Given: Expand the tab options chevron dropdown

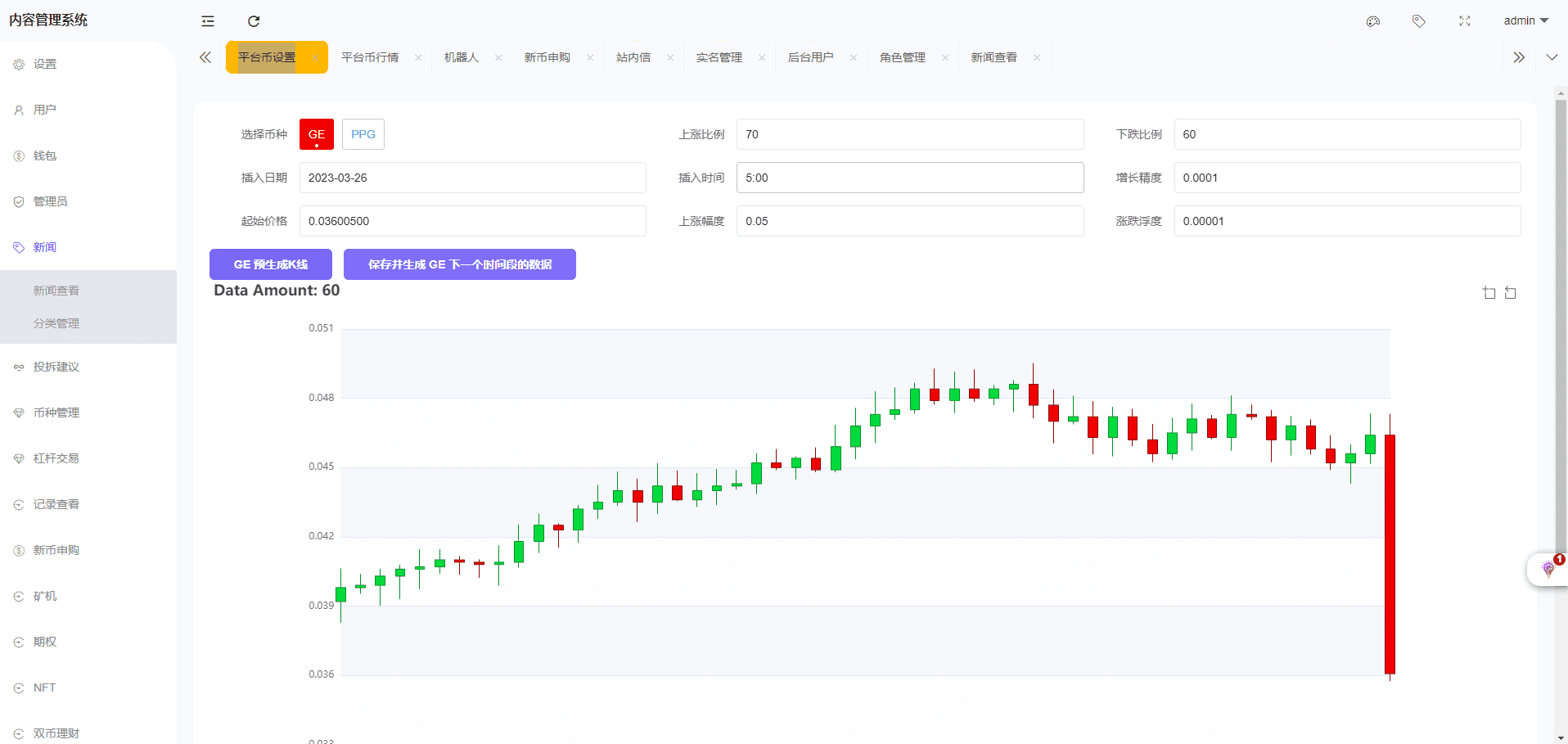Looking at the screenshot, I should coord(1552,57).
